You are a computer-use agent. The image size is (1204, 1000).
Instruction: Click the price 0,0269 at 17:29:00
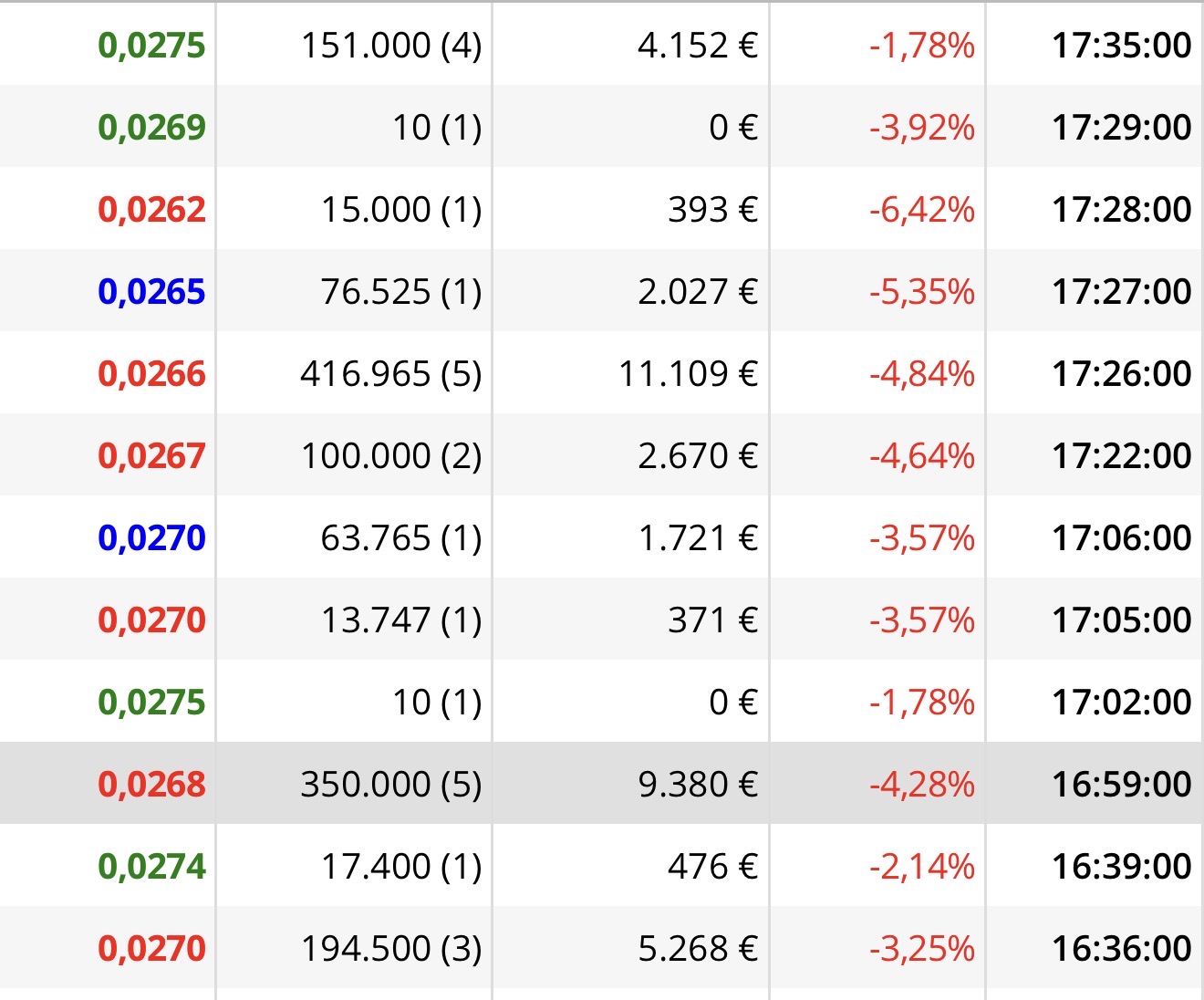tap(151, 127)
